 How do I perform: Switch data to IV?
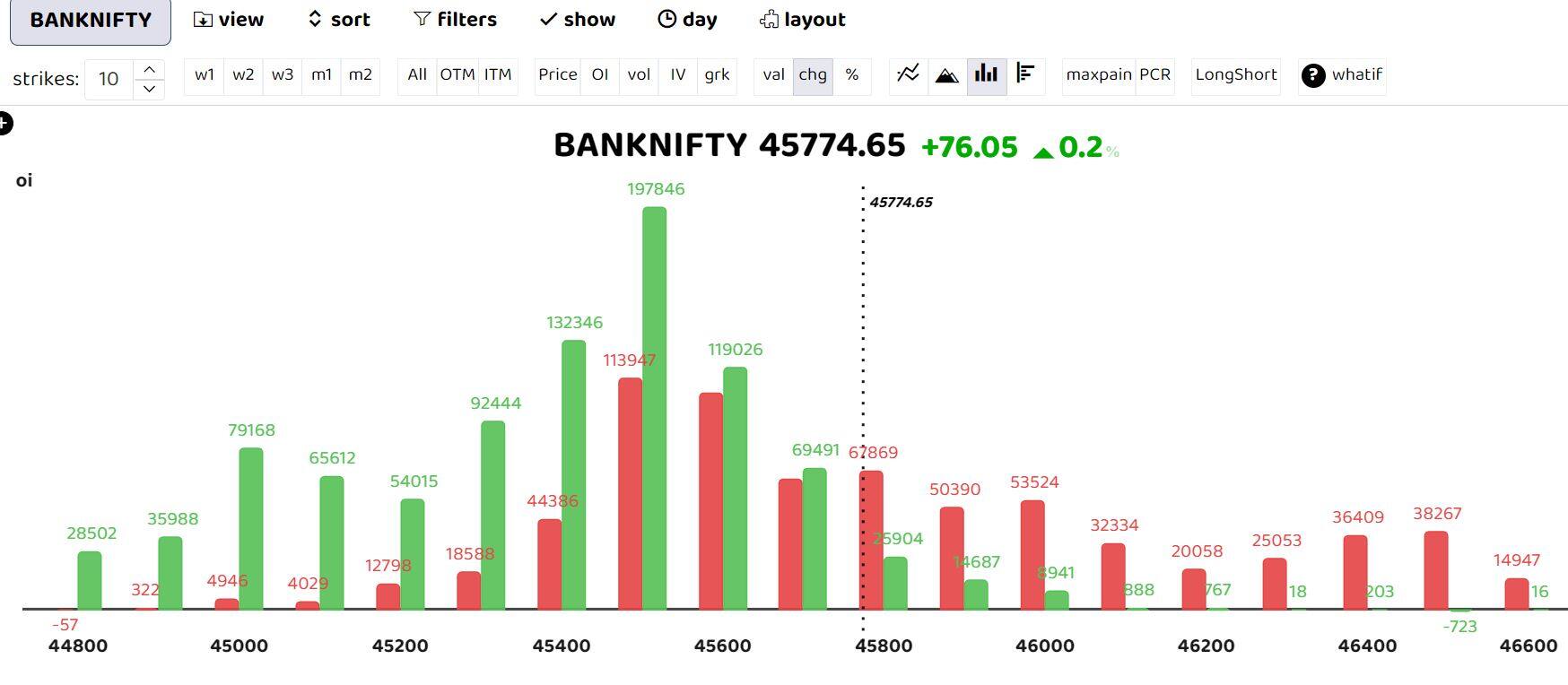[x=678, y=75]
